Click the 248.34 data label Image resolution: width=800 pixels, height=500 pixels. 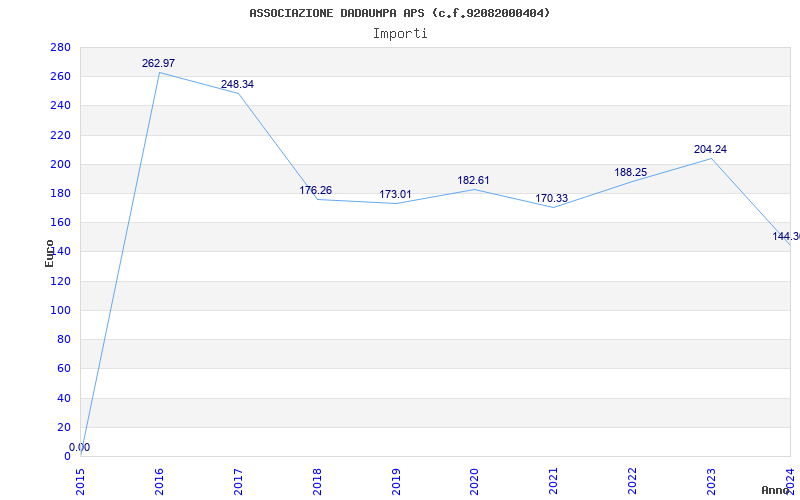pos(237,84)
